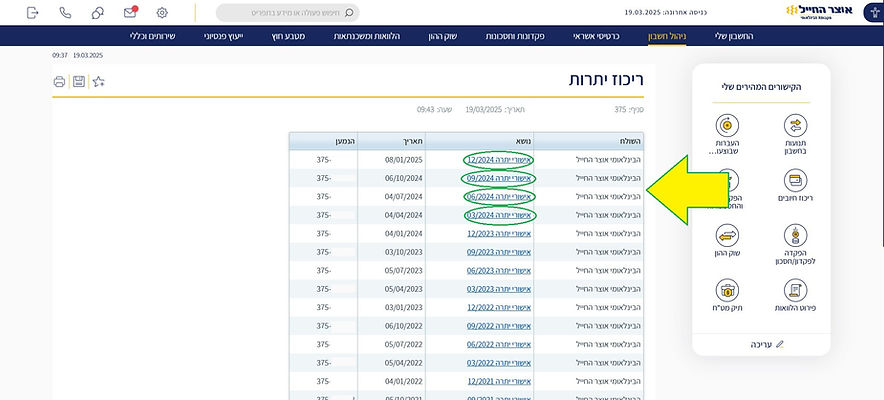
Task: Open link 'אישורי יתרה 06/2022'
Action: pyautogui.click(x=499, y=344)
